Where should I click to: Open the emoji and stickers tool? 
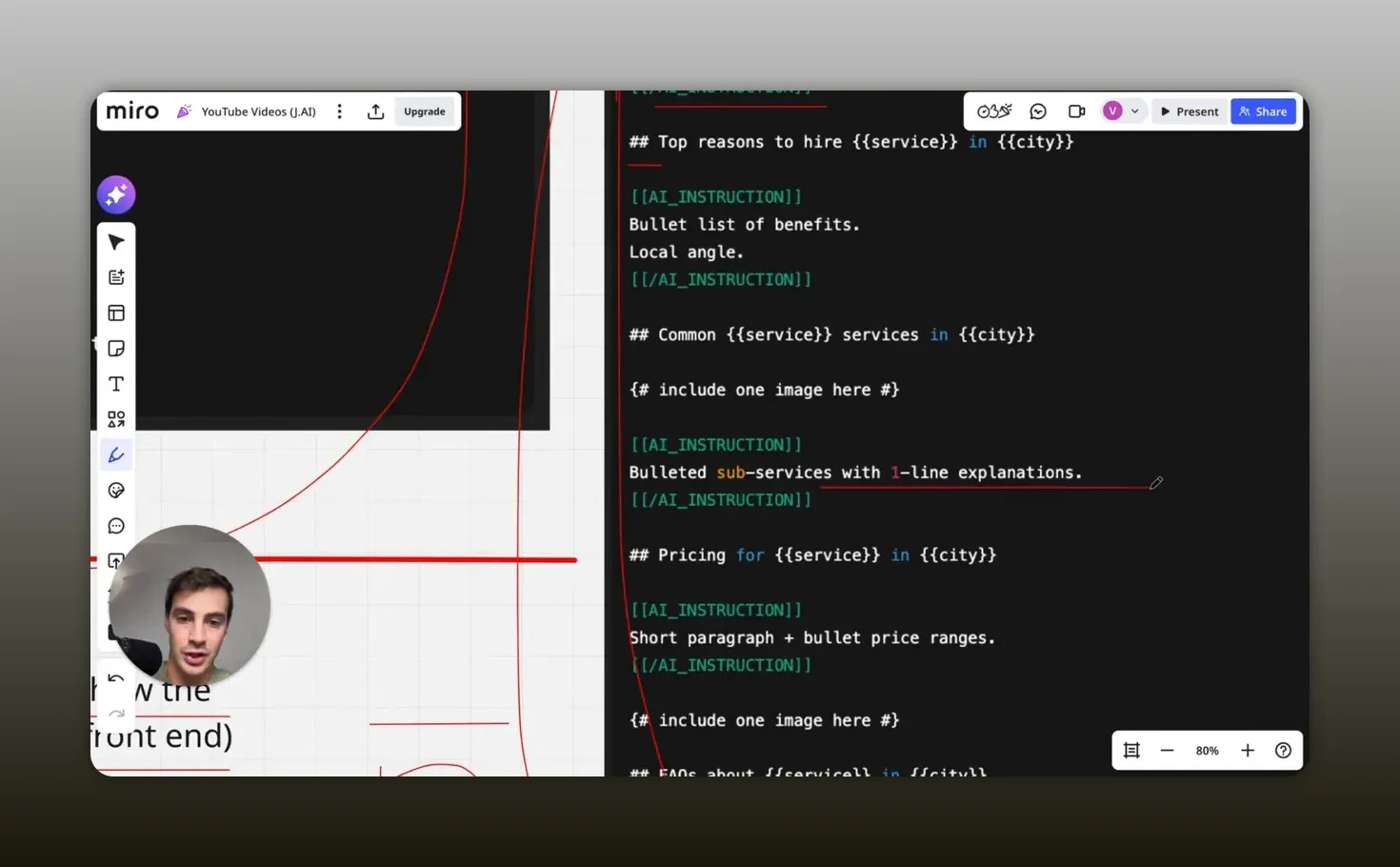click(x=116, y=491)
